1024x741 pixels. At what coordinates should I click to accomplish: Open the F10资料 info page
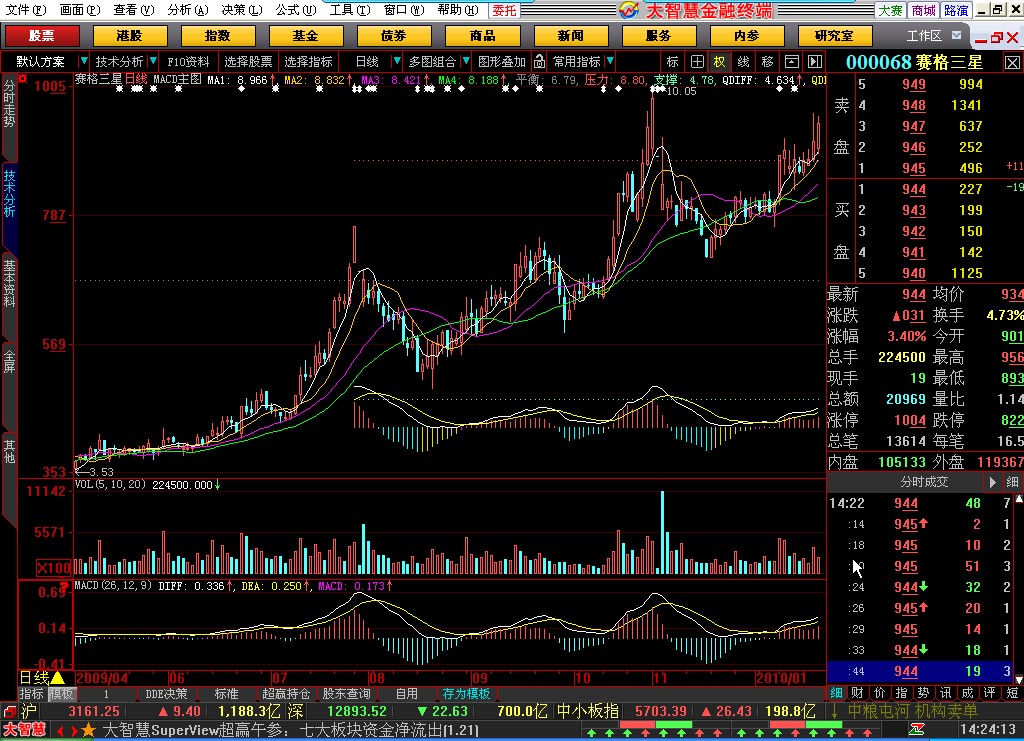(189, 61)
